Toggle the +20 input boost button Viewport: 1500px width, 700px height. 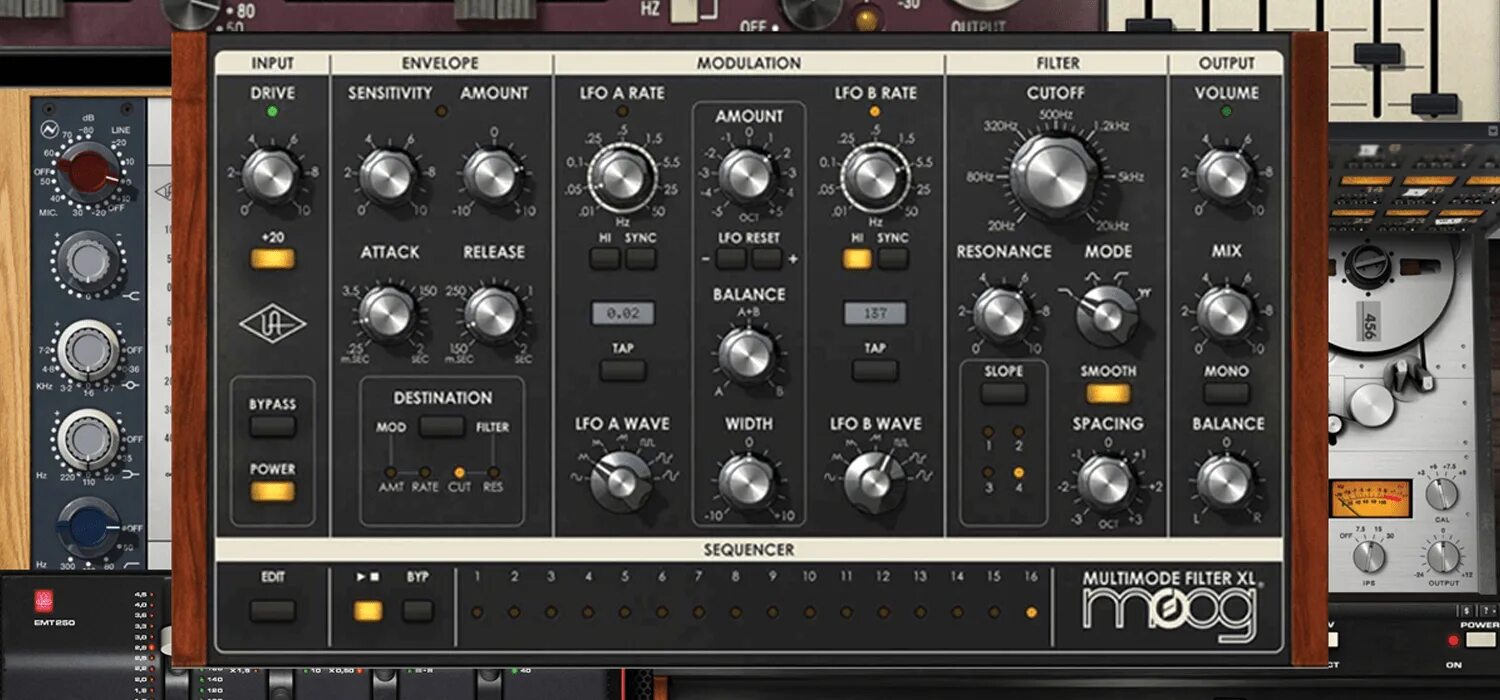point(273,260)
